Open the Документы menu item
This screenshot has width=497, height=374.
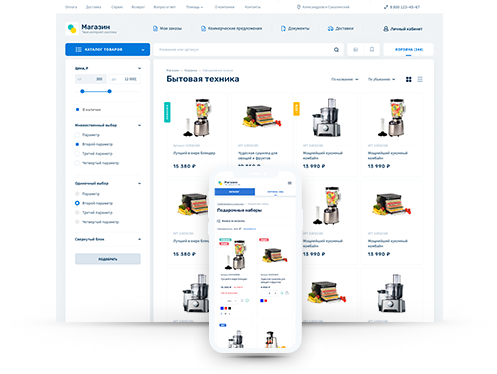295,29
